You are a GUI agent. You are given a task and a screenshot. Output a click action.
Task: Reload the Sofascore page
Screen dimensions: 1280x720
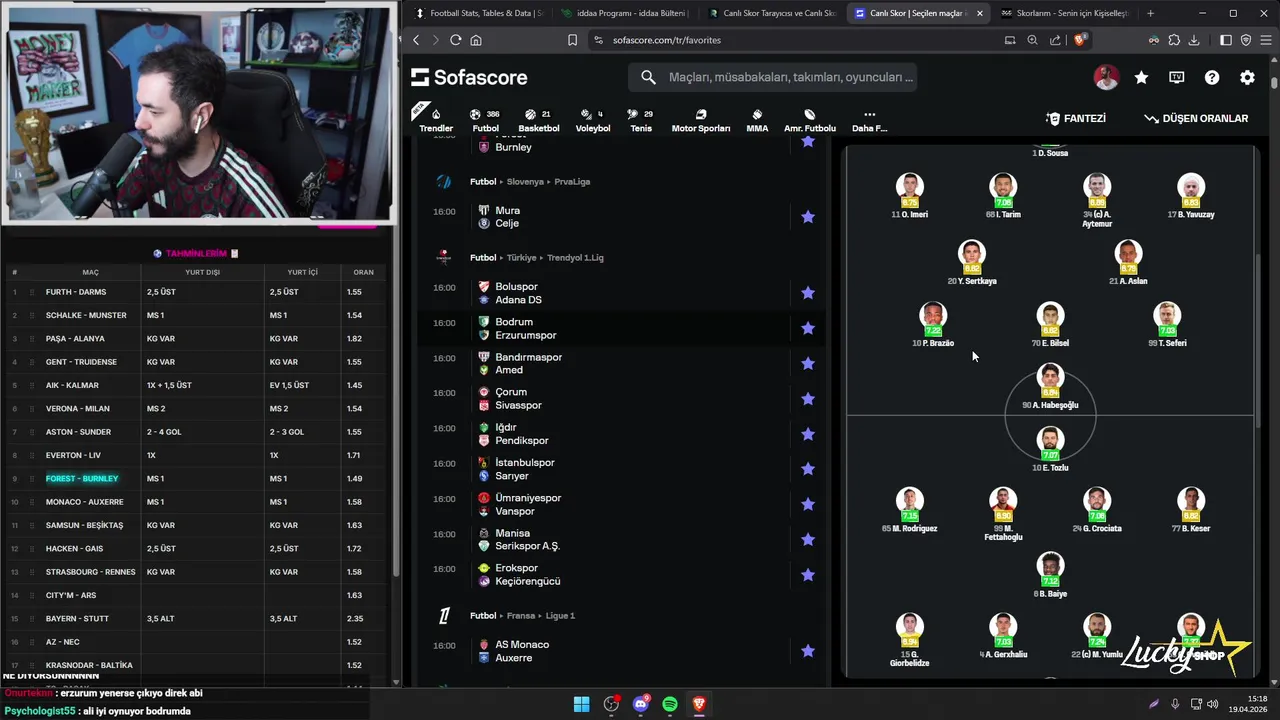tap(455, 40)
